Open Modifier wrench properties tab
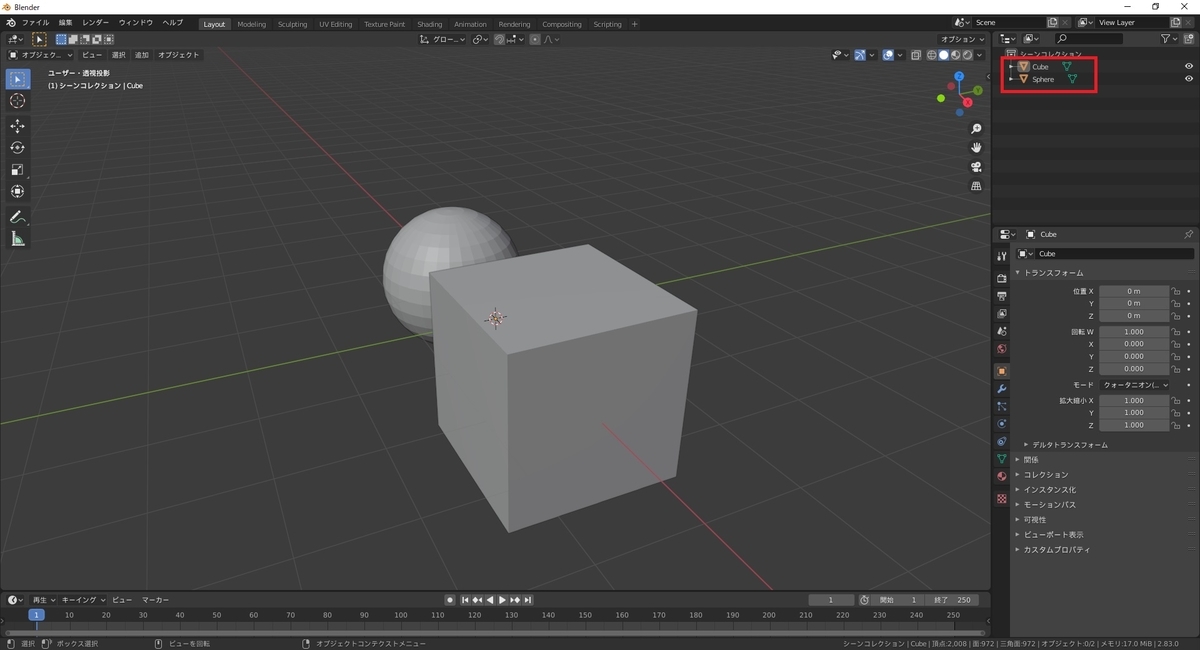 (x=1002, y=388)
